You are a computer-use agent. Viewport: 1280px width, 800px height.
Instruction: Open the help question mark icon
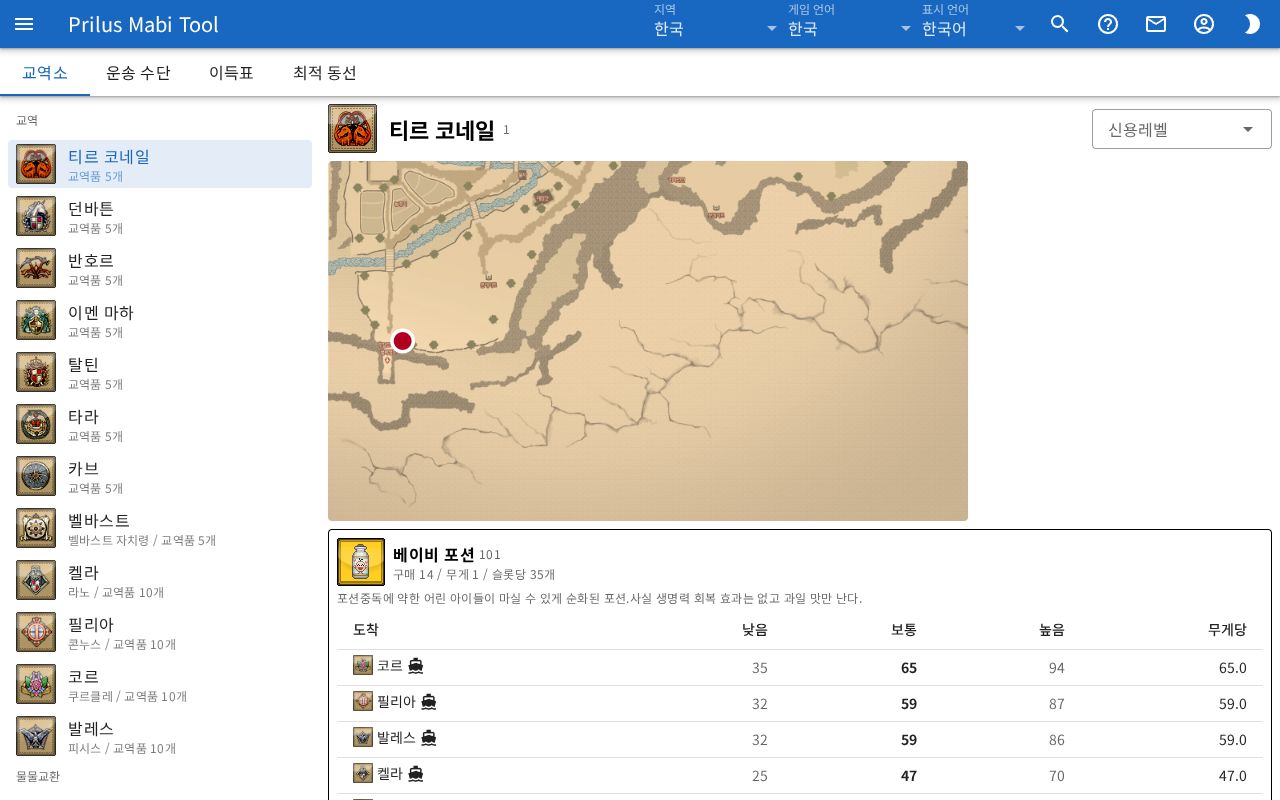(1108, 24)
